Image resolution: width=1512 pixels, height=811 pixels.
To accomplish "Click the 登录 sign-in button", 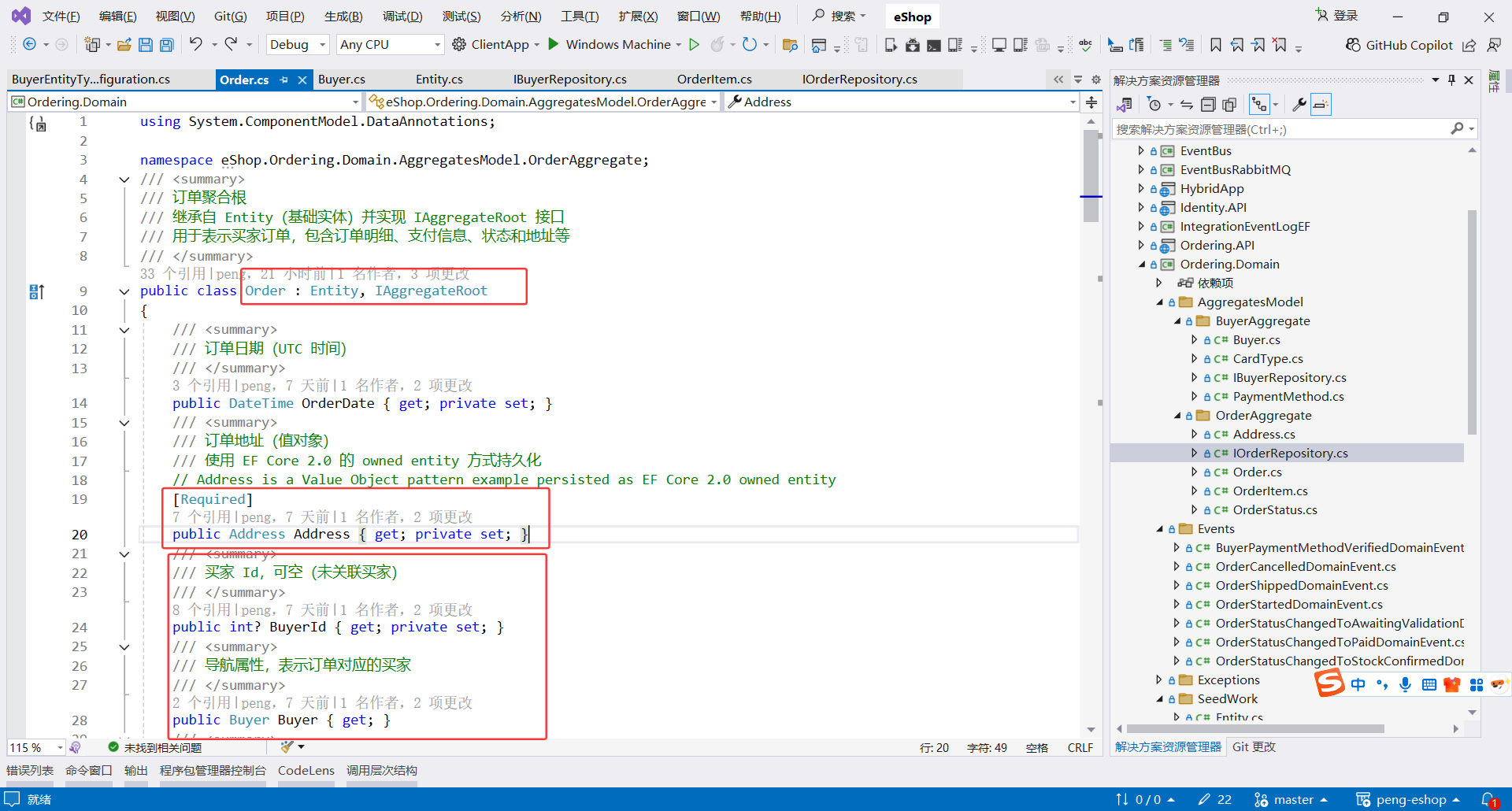I will click(1336, 16).
